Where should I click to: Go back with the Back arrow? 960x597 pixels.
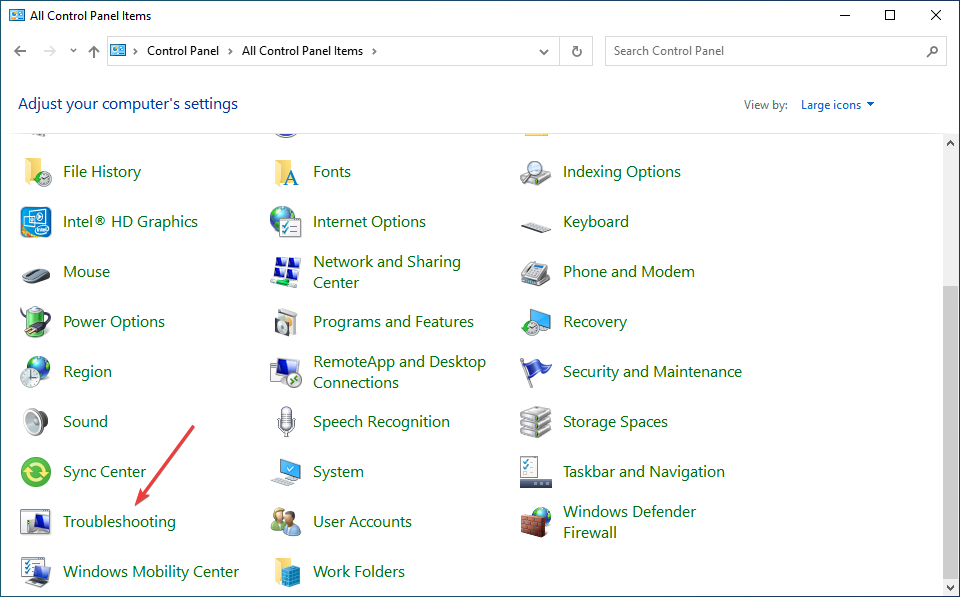tap(20, 51)
